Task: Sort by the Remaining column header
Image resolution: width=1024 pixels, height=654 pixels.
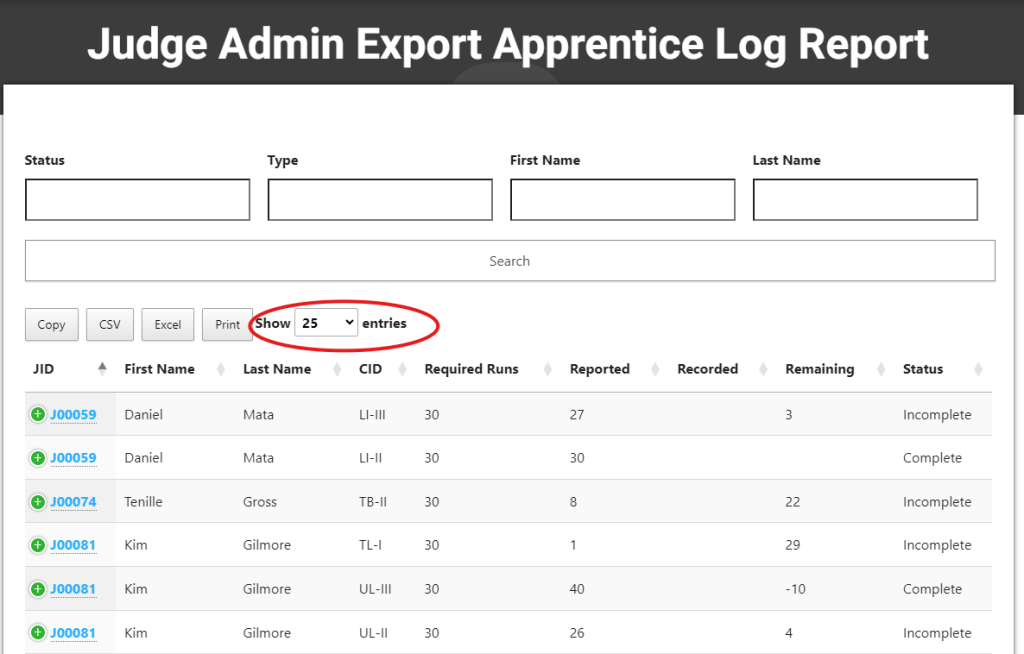Action: tap(819, 369)
